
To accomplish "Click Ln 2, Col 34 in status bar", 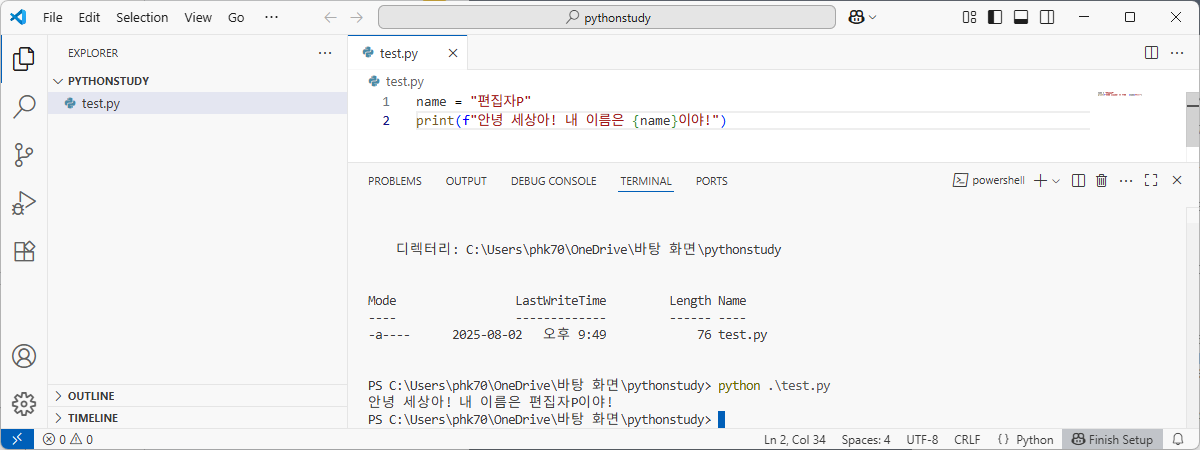I will [x=794, y=439].
